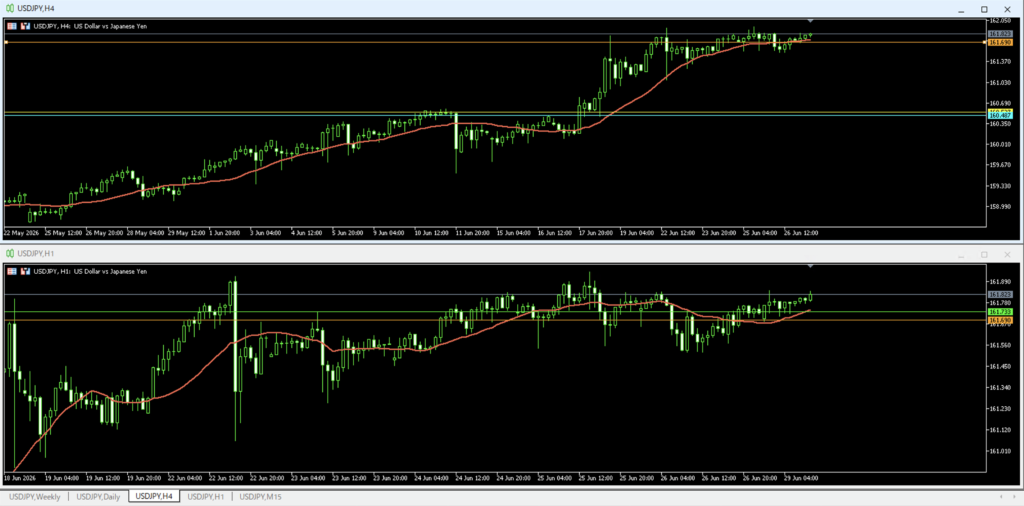Screen dimensions: 1024x506
Task: Switch to the USDJPY,Weekly tab
Action: point(35,497)
